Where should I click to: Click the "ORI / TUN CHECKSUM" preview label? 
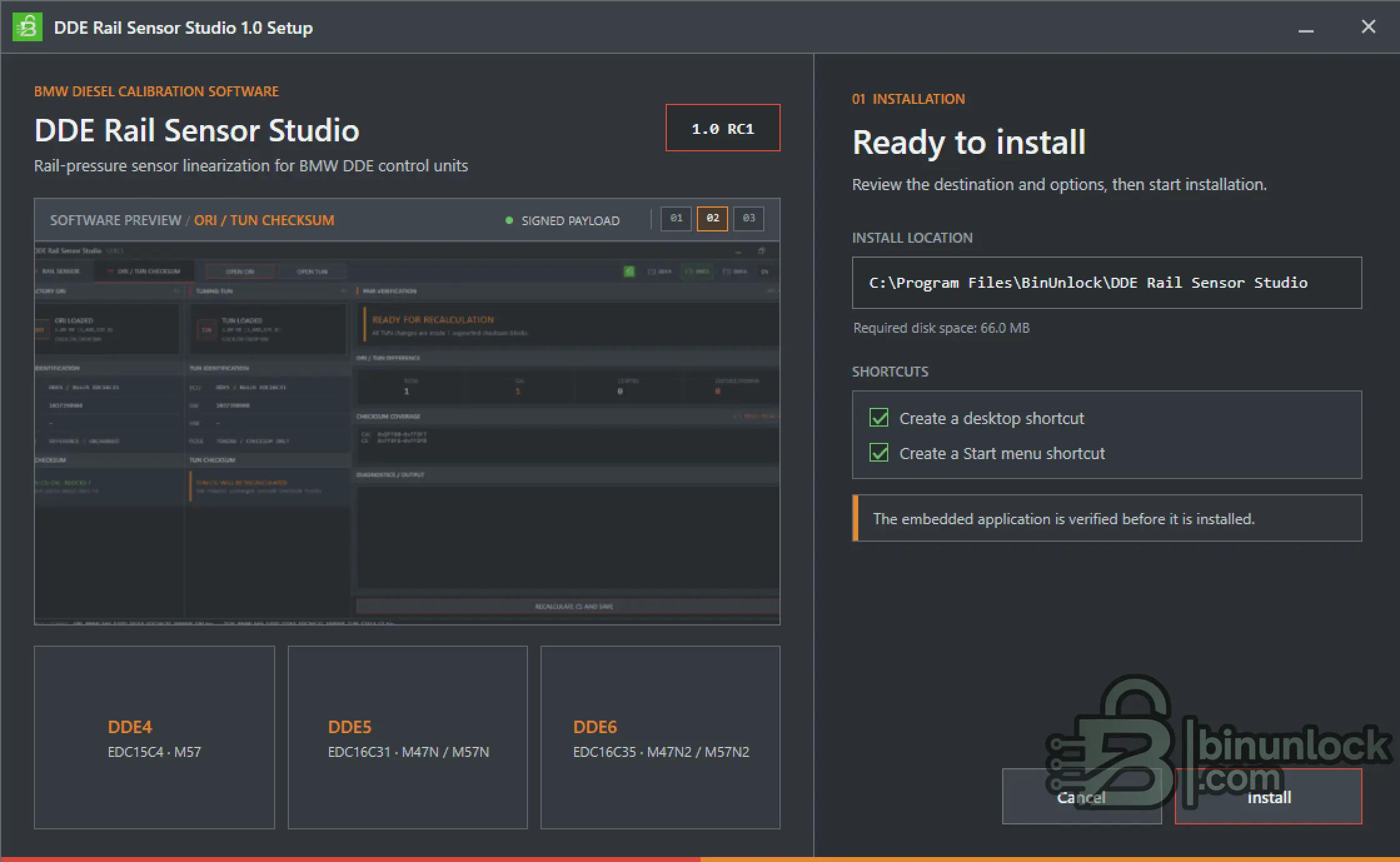click(x=264, y=220)
